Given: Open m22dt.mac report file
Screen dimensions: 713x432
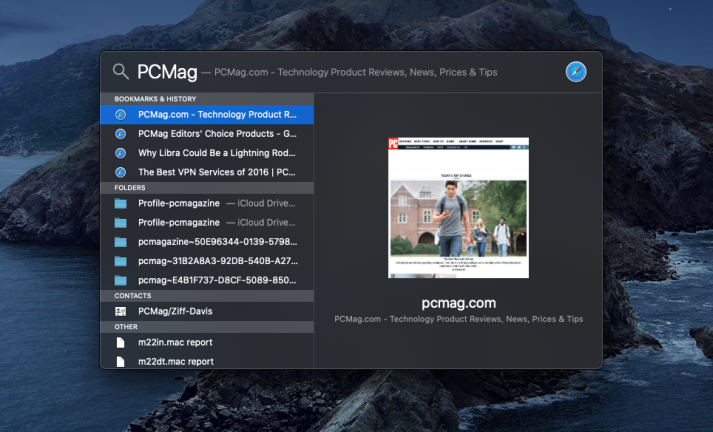Looking at the screenshot, I should pyautogui.click(x=207, y=362).
